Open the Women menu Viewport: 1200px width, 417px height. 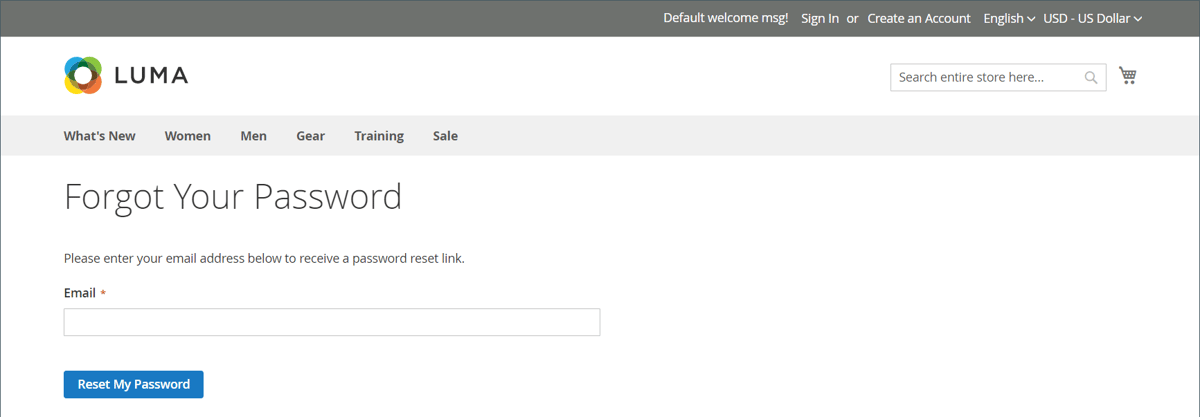[x=188, y=136]
